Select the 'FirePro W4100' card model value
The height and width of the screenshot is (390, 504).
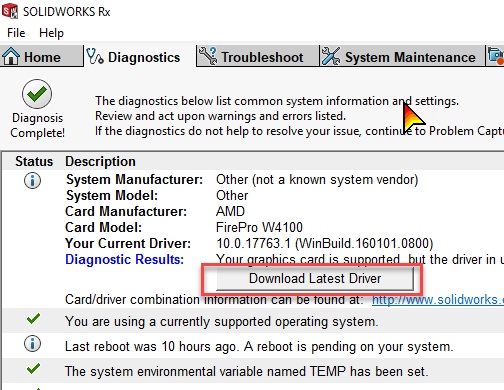coord(259,227)
